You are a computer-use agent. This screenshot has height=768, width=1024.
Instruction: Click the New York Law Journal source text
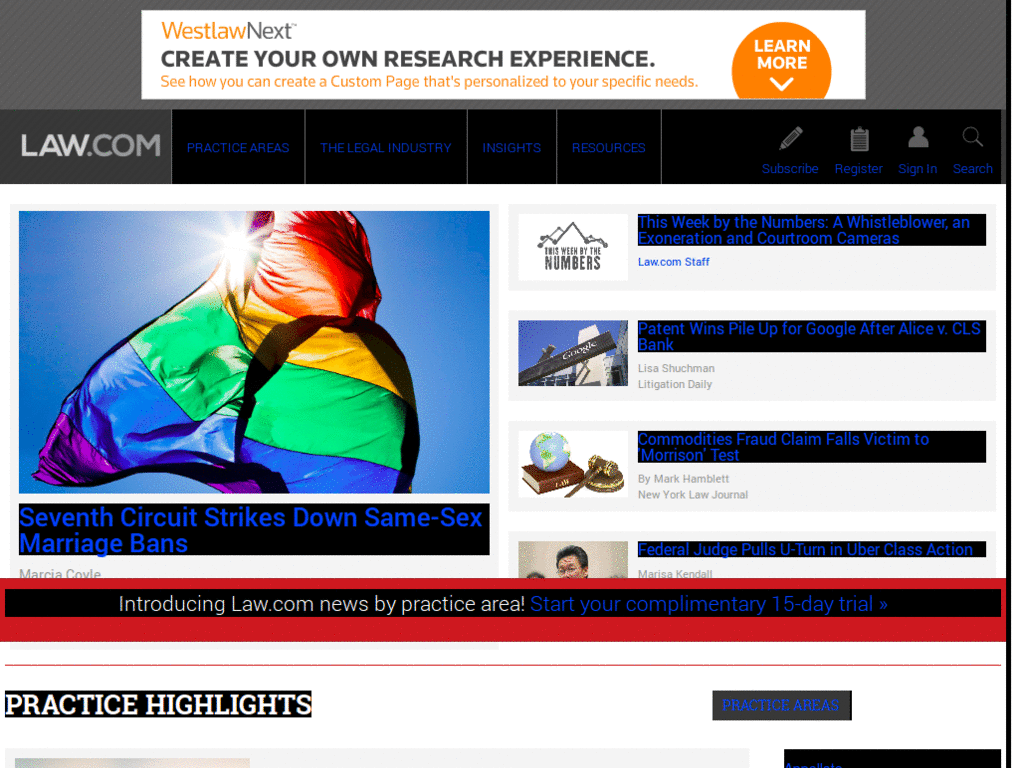(692, 494)
